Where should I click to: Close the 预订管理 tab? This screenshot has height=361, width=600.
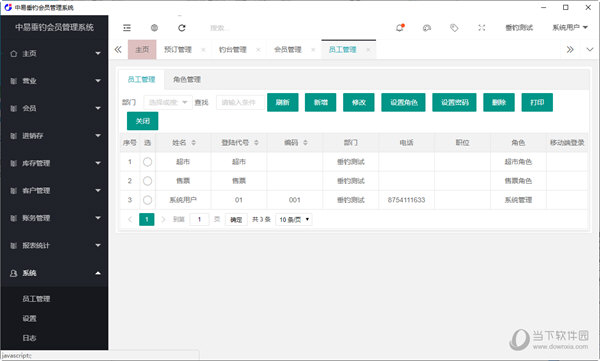(x=203, y=50)
